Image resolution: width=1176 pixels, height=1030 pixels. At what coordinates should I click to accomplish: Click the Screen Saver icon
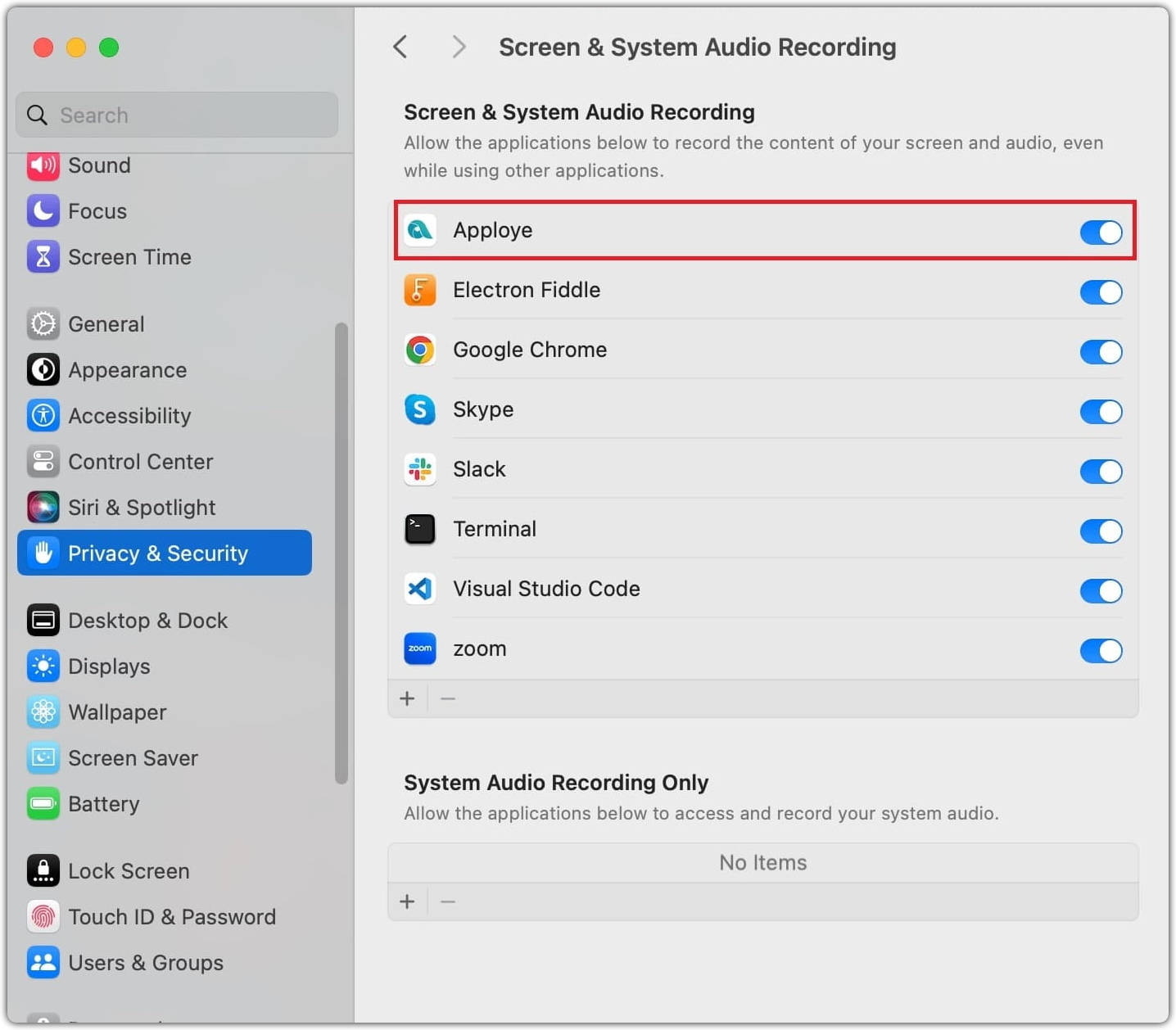(43, 758)
